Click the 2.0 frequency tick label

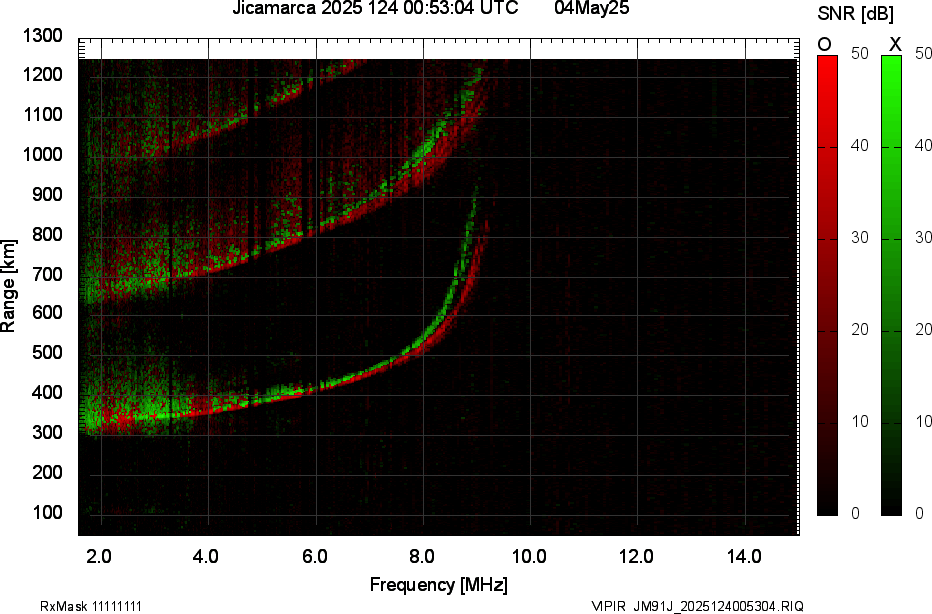(99, 556)
